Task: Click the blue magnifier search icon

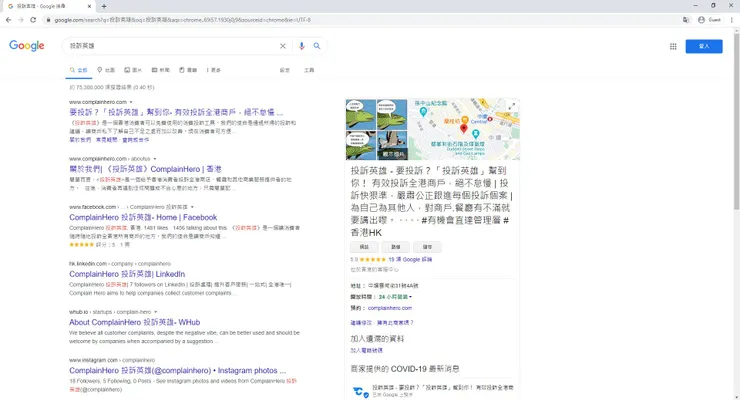Action: (317, 46)
